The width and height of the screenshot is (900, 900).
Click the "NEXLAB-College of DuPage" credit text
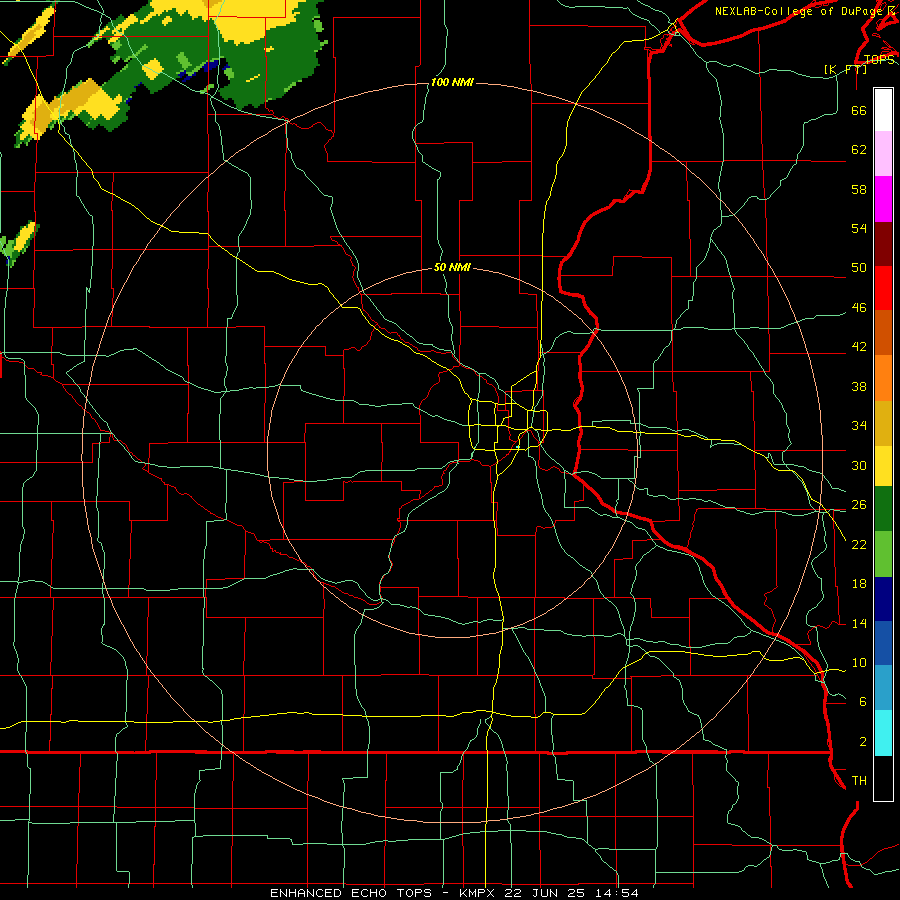tap(799, 11)
